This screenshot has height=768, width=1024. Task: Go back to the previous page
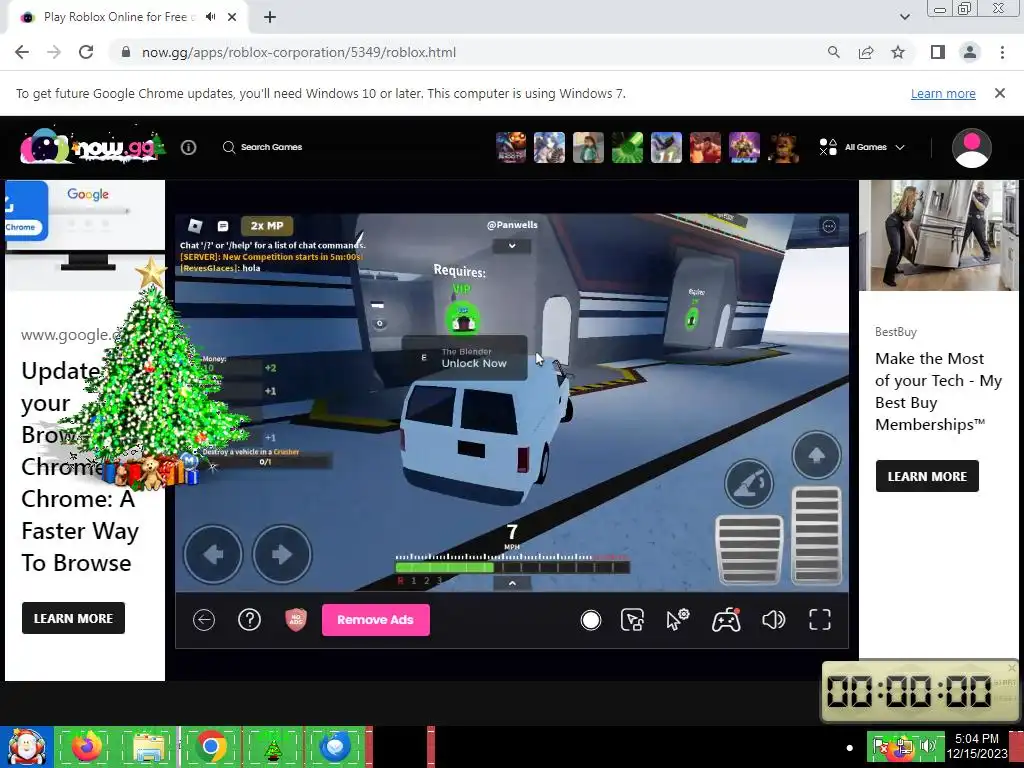click(x=22, y=52)
